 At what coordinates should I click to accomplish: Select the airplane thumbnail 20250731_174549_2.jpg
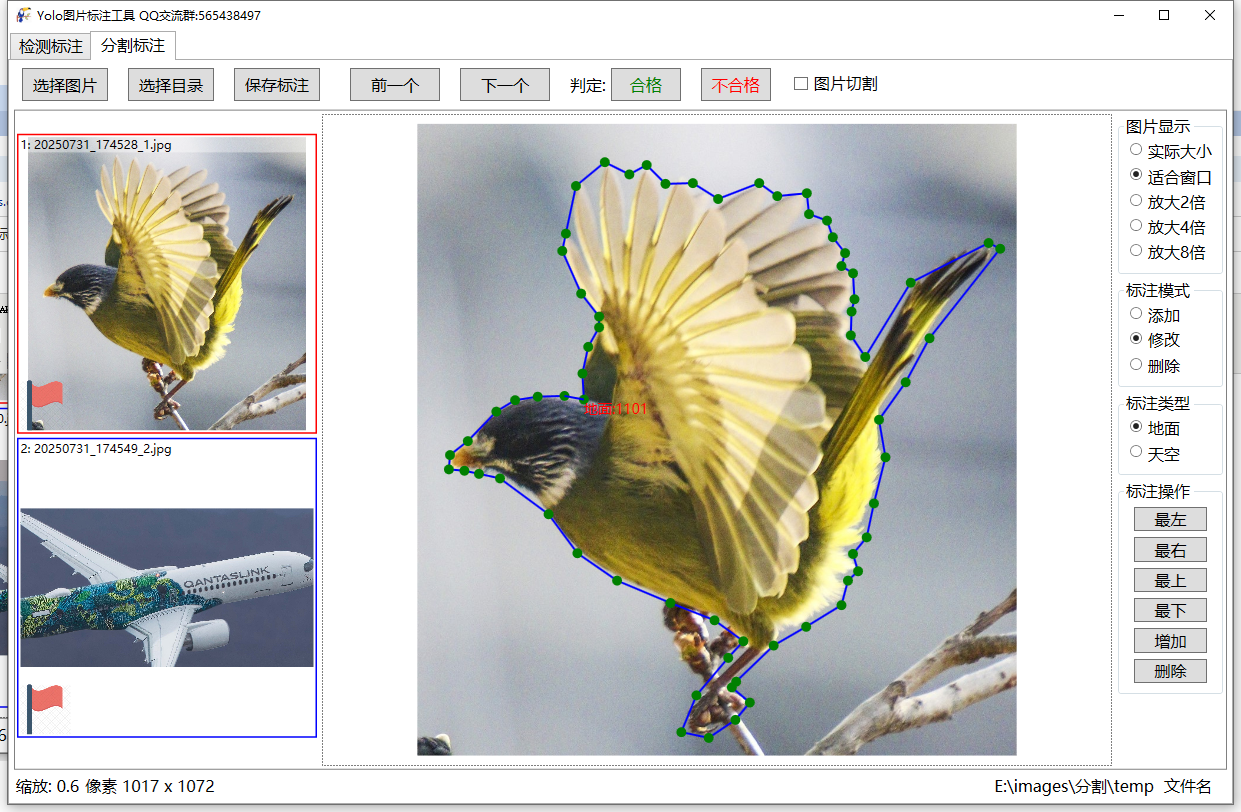167,588
